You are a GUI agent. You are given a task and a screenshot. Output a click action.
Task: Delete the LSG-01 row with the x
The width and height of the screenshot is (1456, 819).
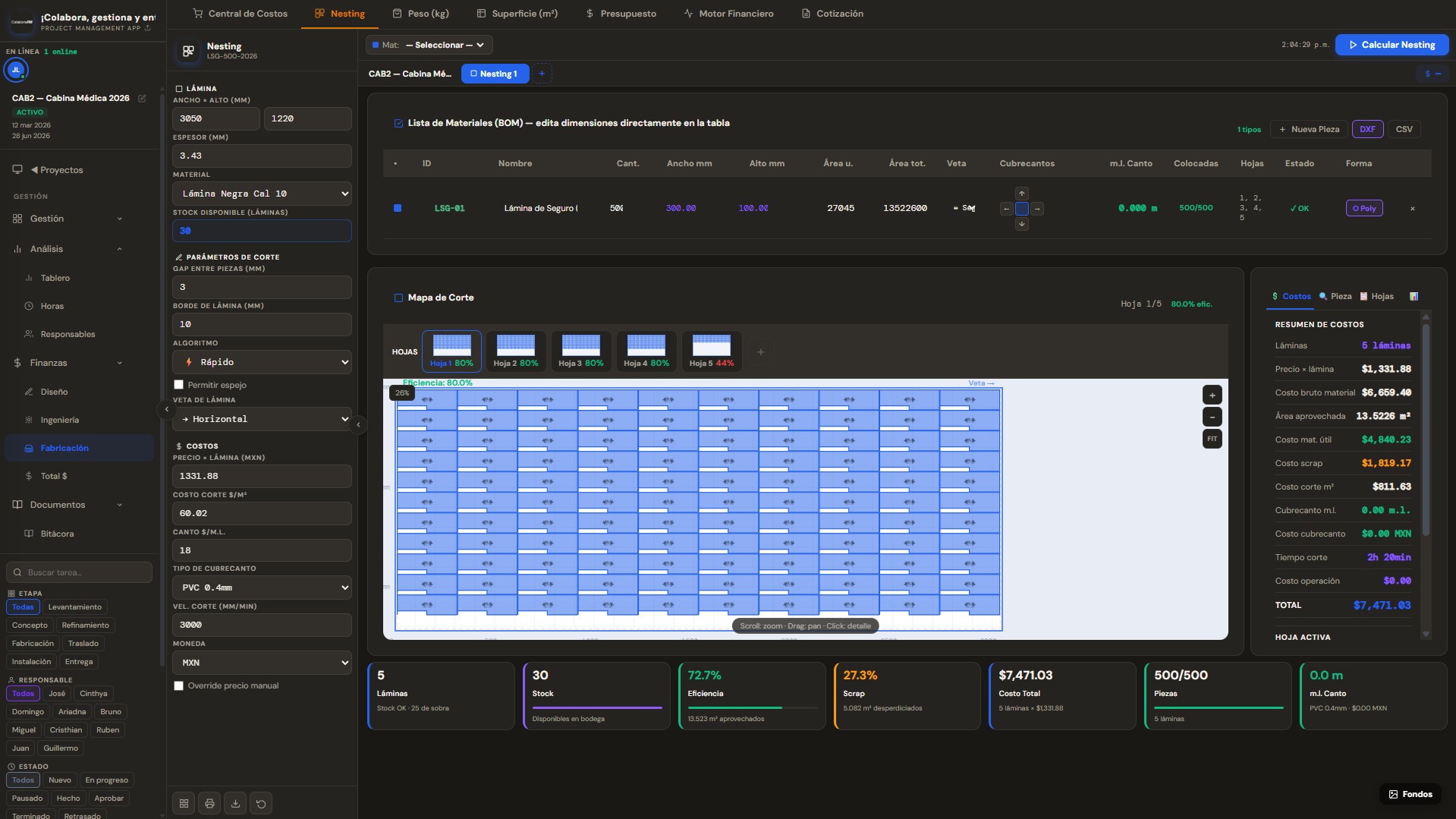(1412, 209)
